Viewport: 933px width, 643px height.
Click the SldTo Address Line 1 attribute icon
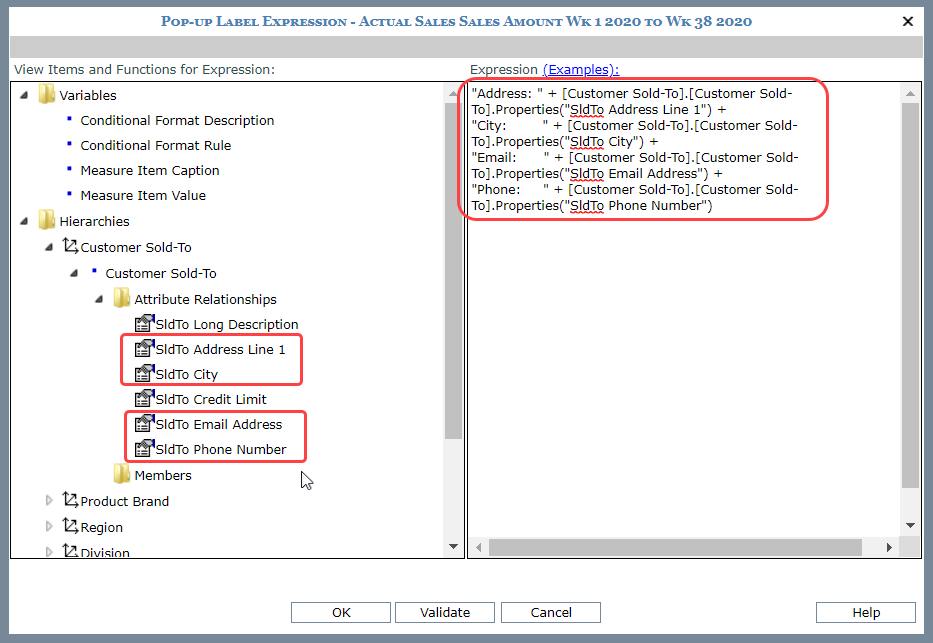pos(143,349)
